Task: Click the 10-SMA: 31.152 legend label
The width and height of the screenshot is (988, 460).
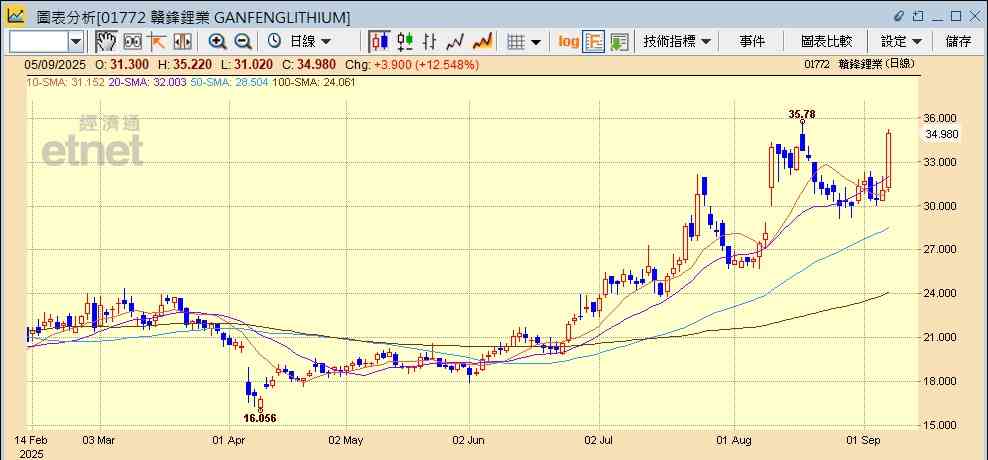Action: point(65,82)
